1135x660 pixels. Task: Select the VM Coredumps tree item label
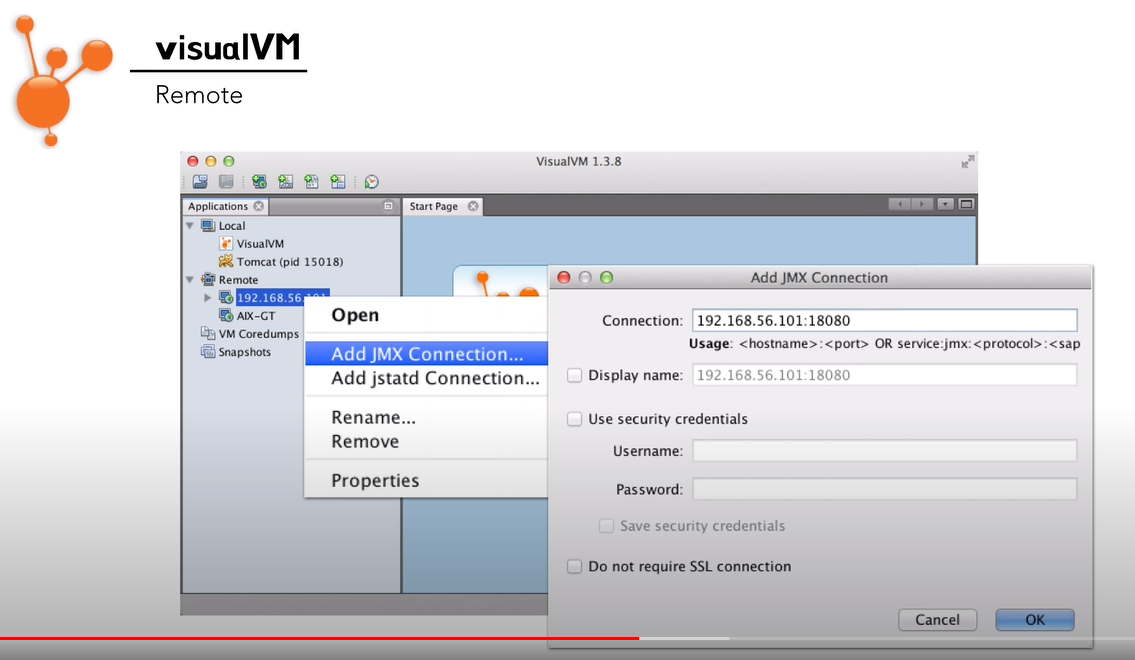(258, 334)
